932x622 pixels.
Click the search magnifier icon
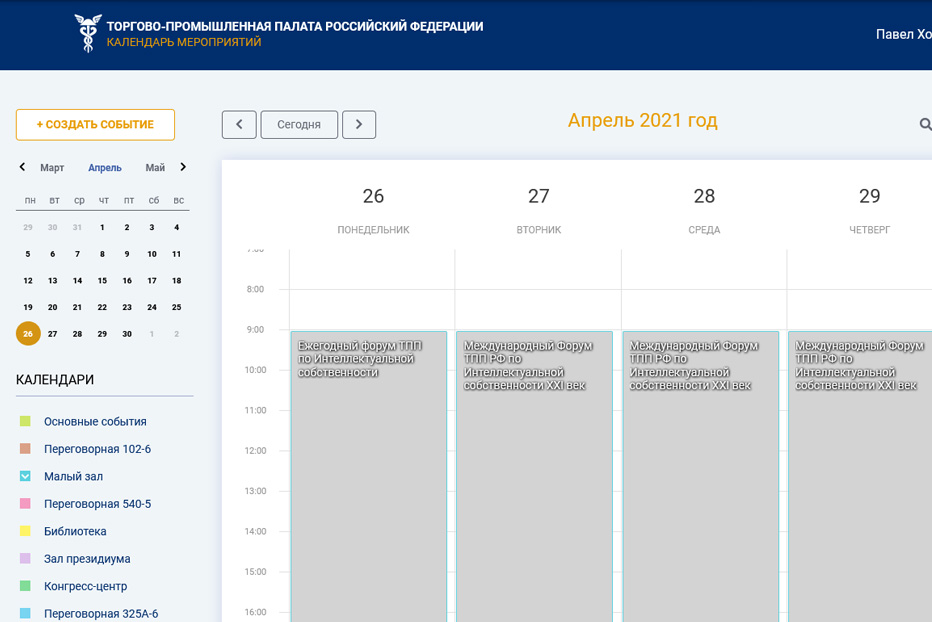pos(925,124)
